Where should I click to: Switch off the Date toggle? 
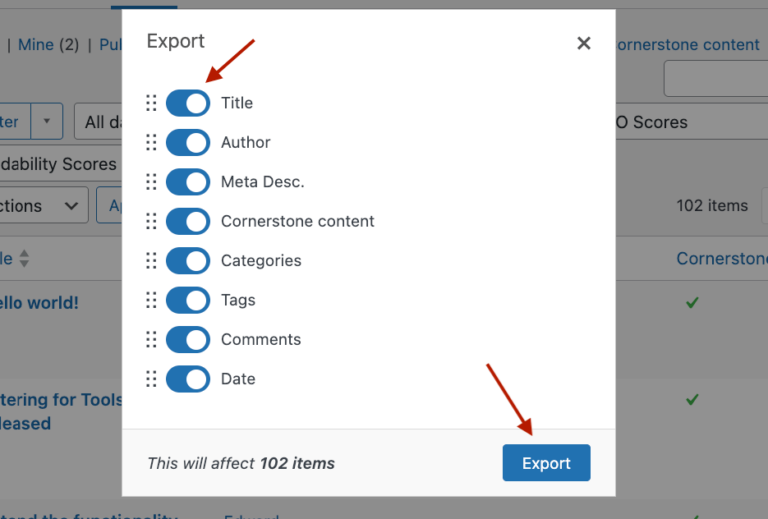[188, 379]
